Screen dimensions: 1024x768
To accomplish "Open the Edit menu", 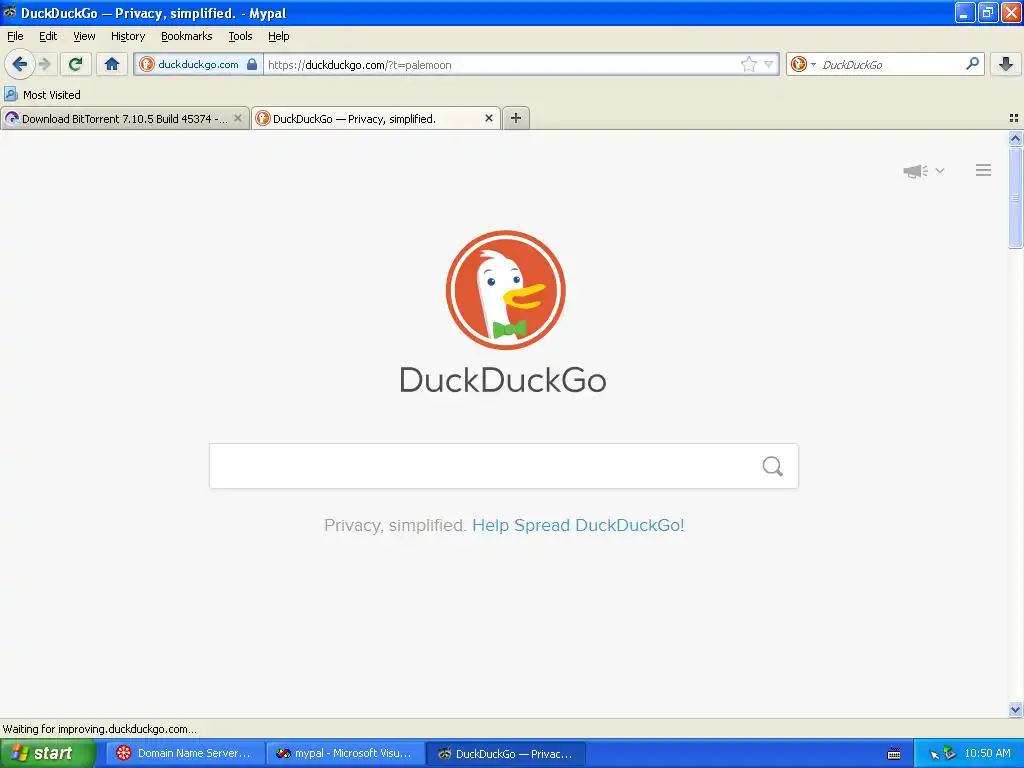I will pos(48,36).
